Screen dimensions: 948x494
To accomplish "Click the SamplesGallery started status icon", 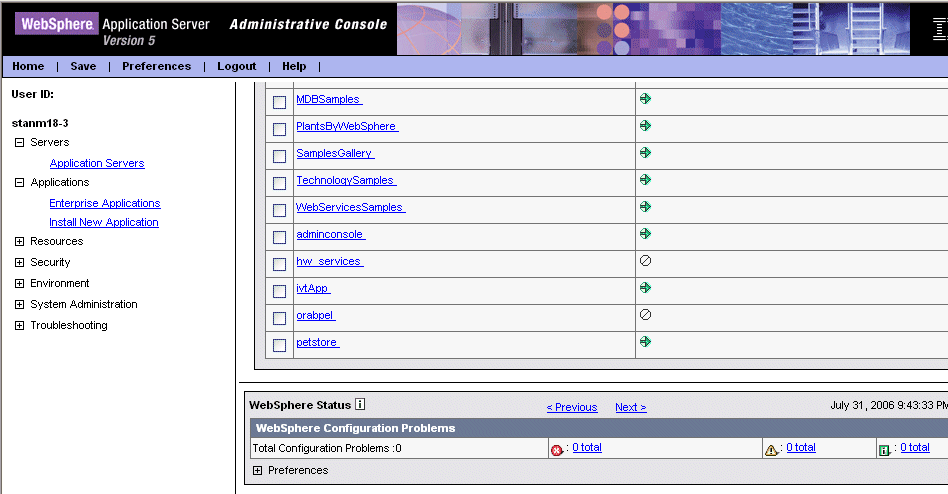I will click(645, 152).
